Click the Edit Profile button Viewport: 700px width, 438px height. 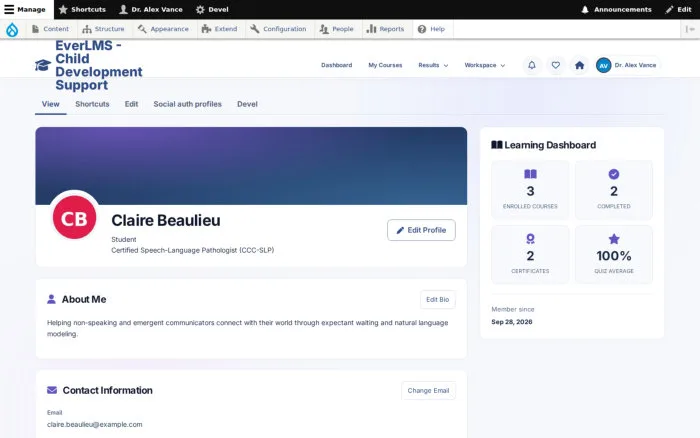[x=421, y=230]
